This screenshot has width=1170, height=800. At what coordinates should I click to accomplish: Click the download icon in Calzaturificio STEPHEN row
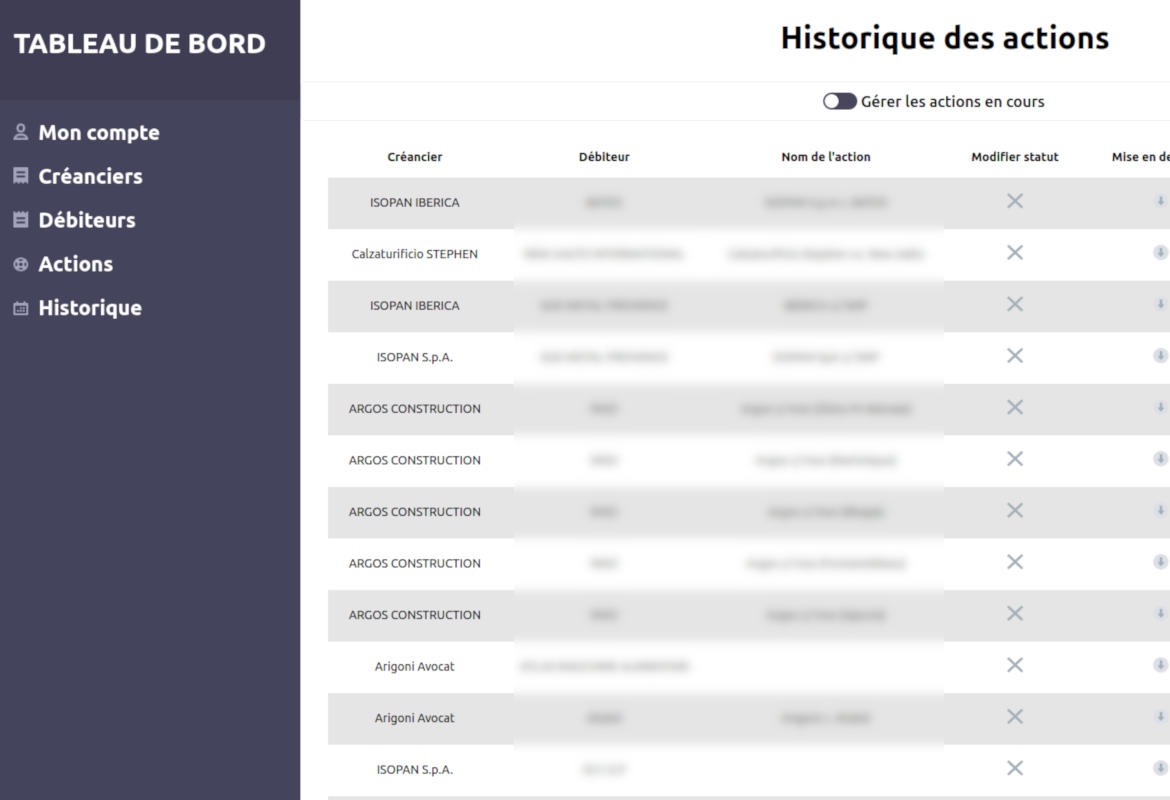(x=1160, y=253)
